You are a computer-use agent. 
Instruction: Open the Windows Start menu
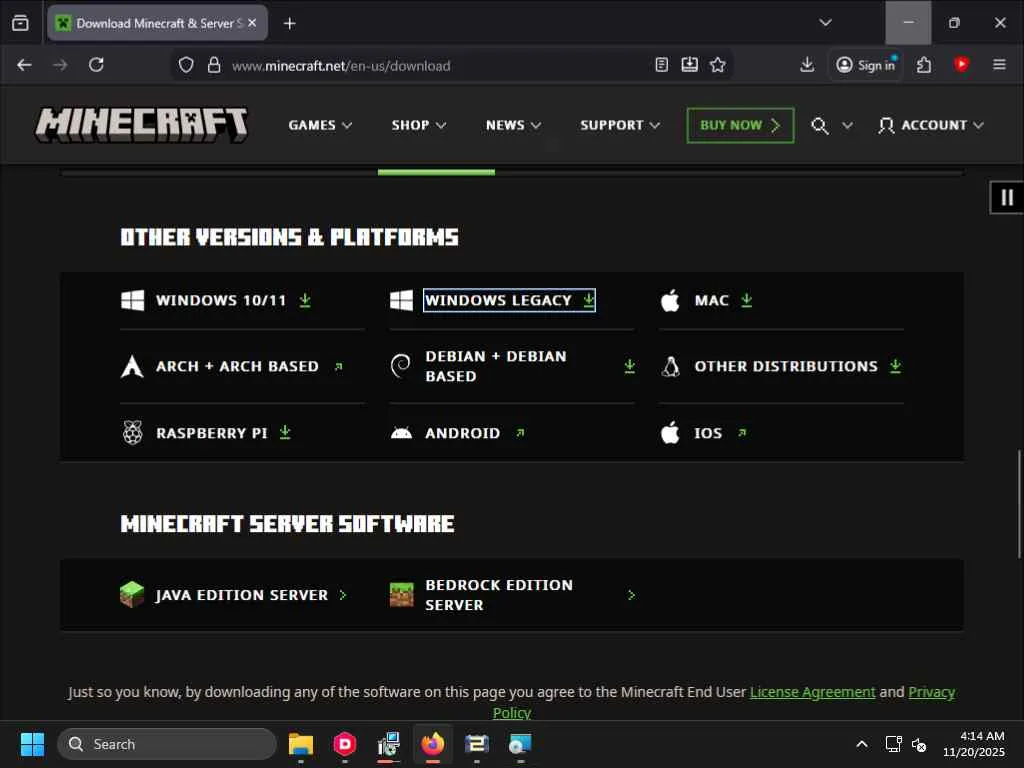click(x=32, y=744)
